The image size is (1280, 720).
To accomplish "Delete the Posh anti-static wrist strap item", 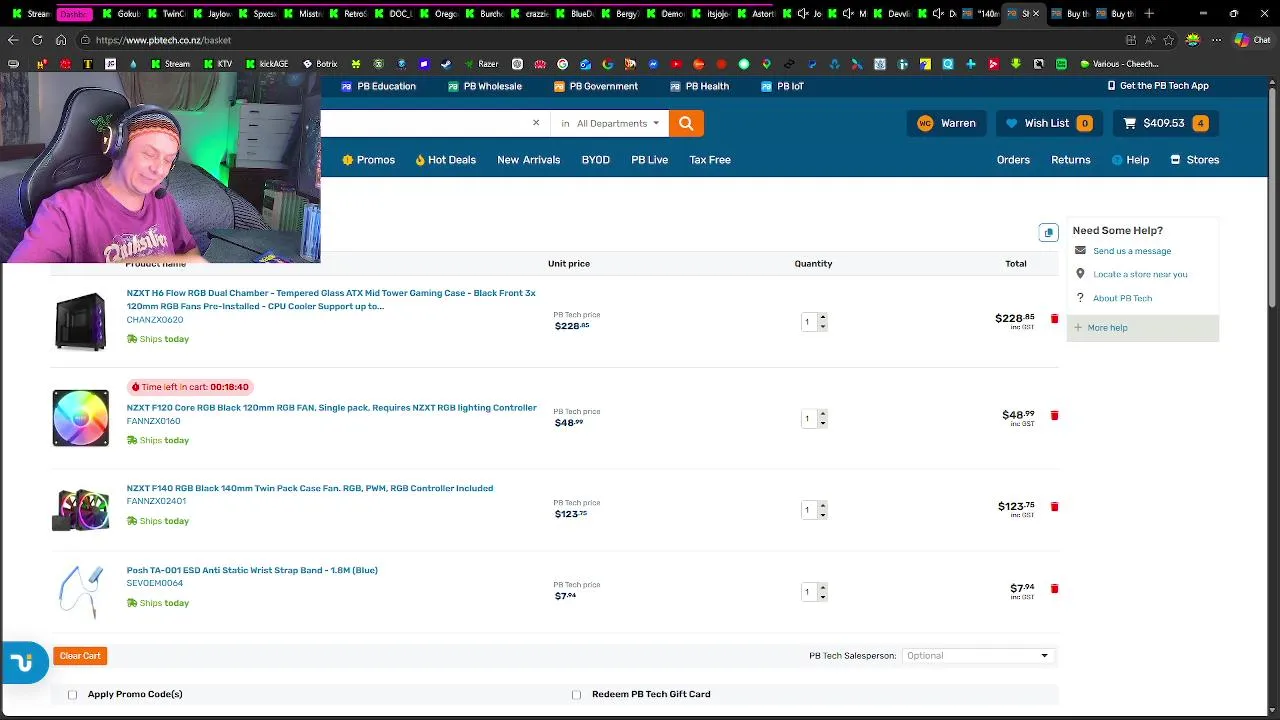I will point(1054,588).
